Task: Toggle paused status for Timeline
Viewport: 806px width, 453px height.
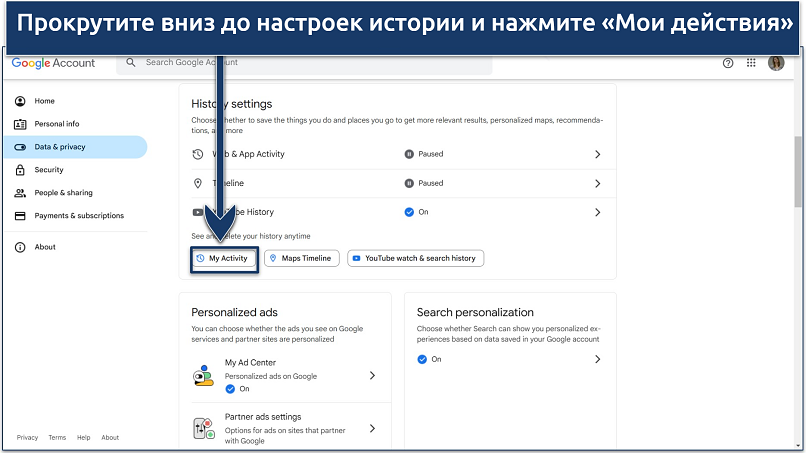Action: [x=424, y=183]
